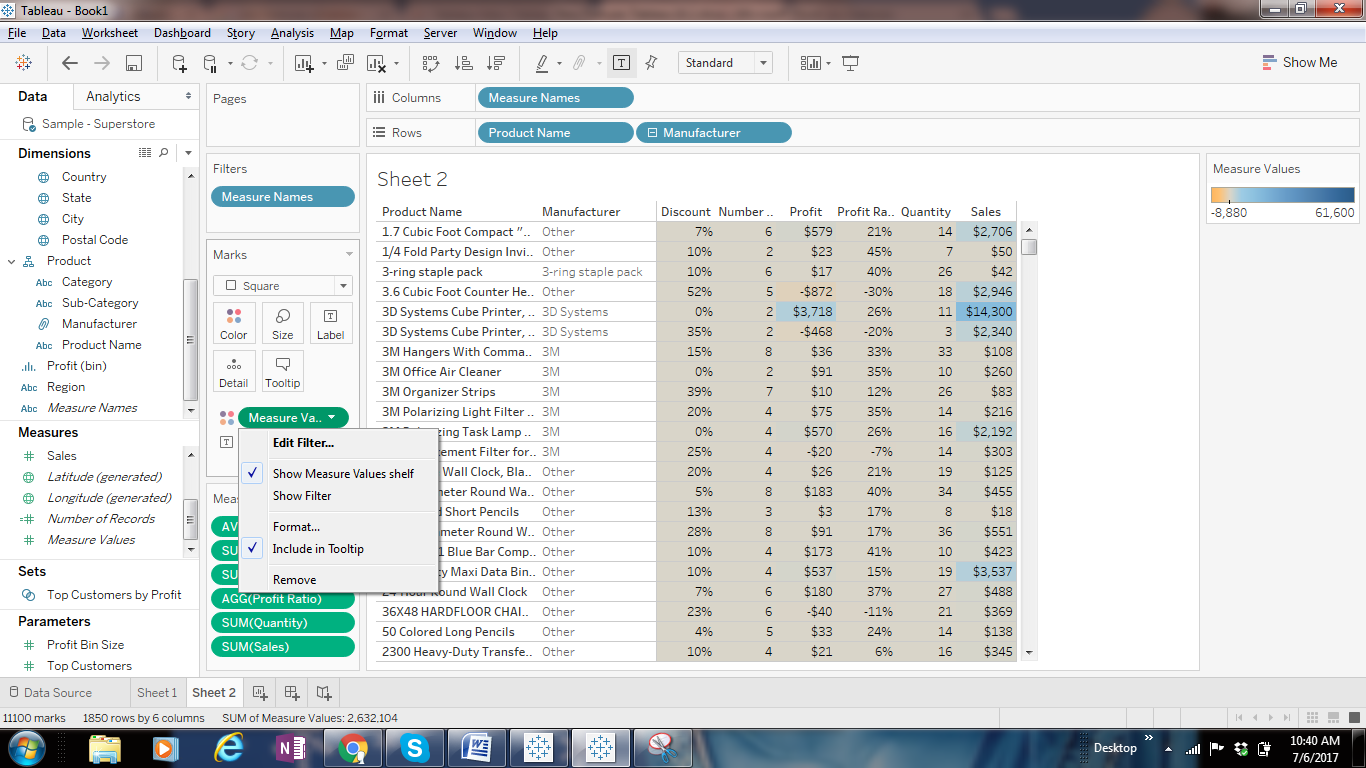The width and height of the screenshot is (1366, 768).
Task: Open the File menu
Action: point(17,33)
